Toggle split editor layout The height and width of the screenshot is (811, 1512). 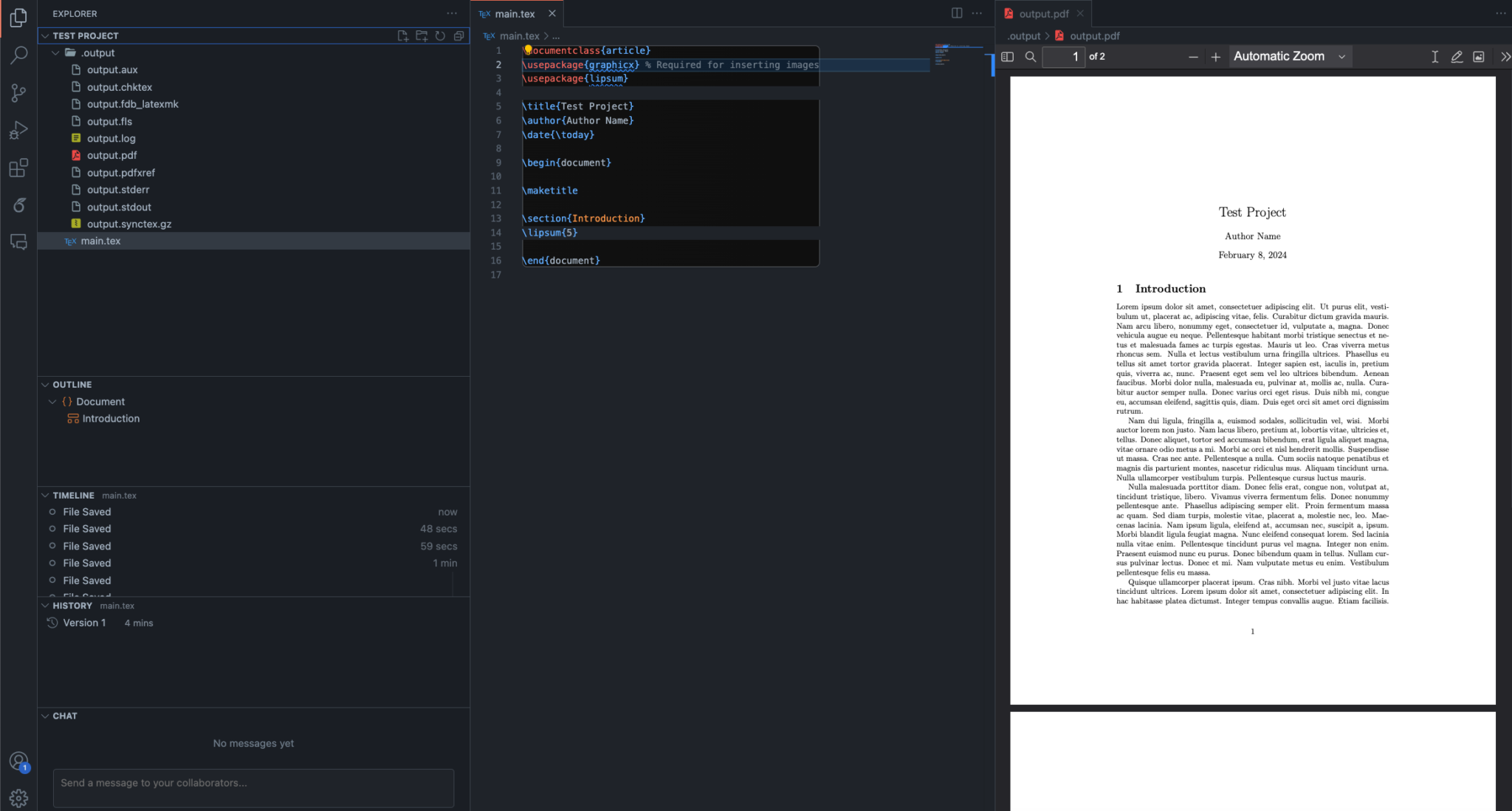(957, 13)
